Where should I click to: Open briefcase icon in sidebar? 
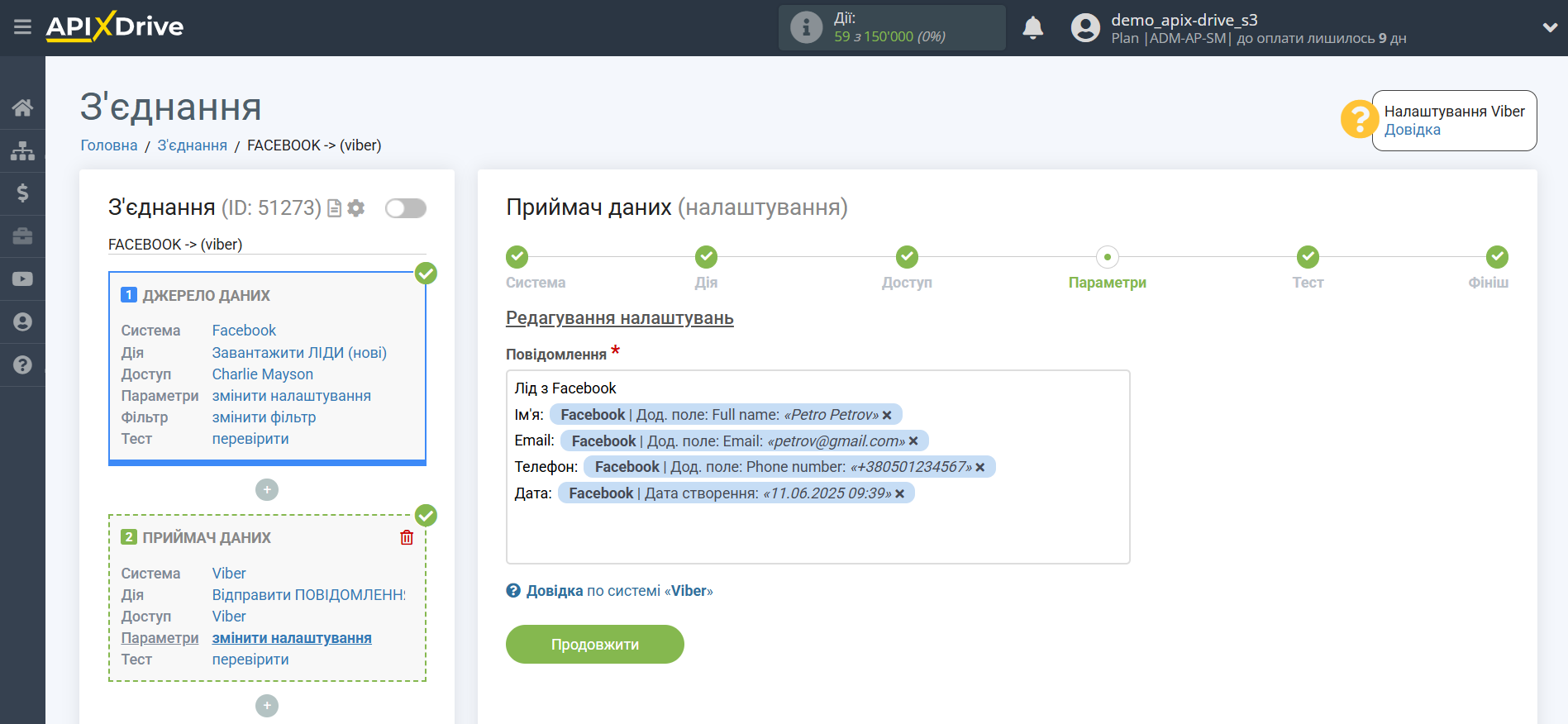[x=22, y=236]
